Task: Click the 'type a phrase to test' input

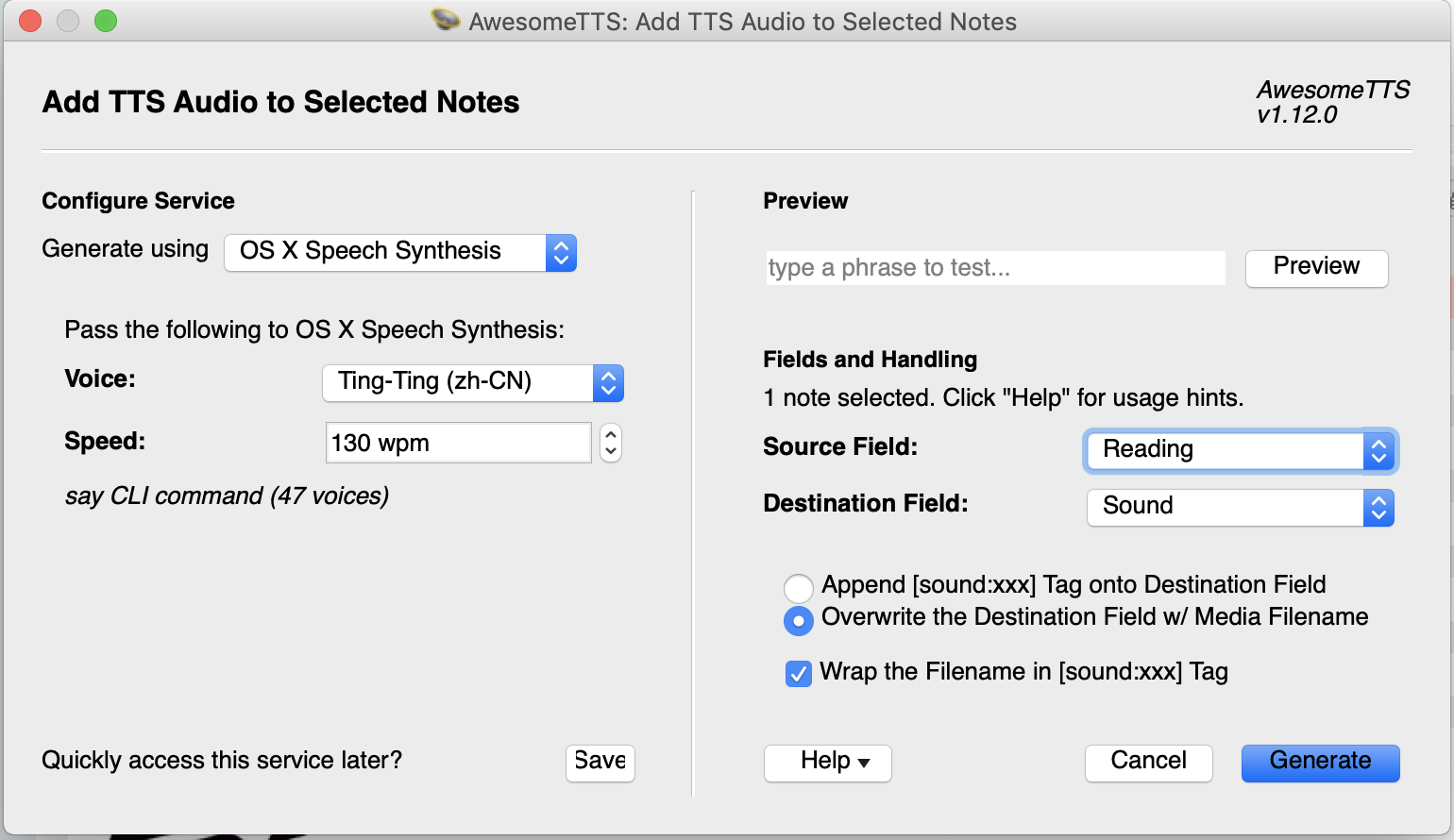Action: 995,268
